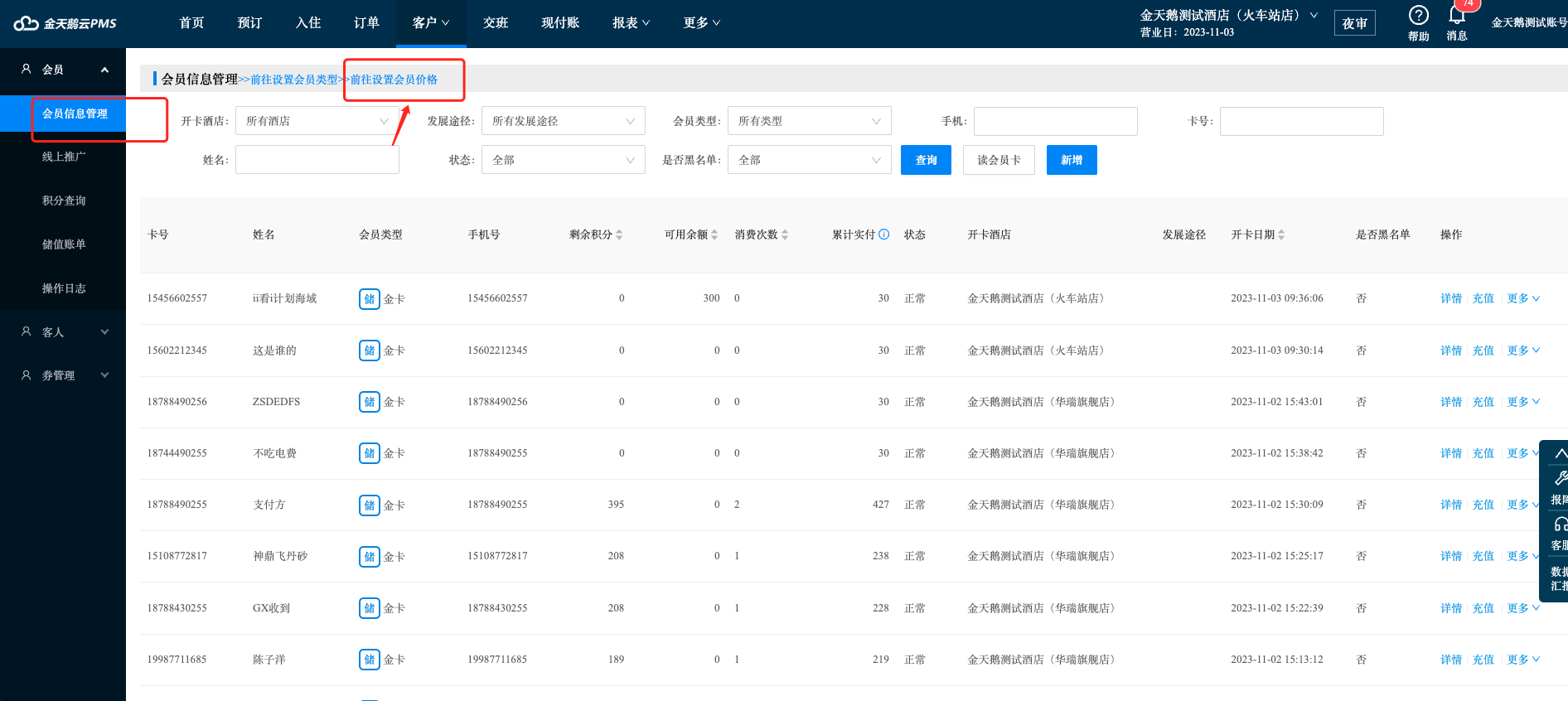Select 操作日志 in the sidebar

(x=63, y=288)
